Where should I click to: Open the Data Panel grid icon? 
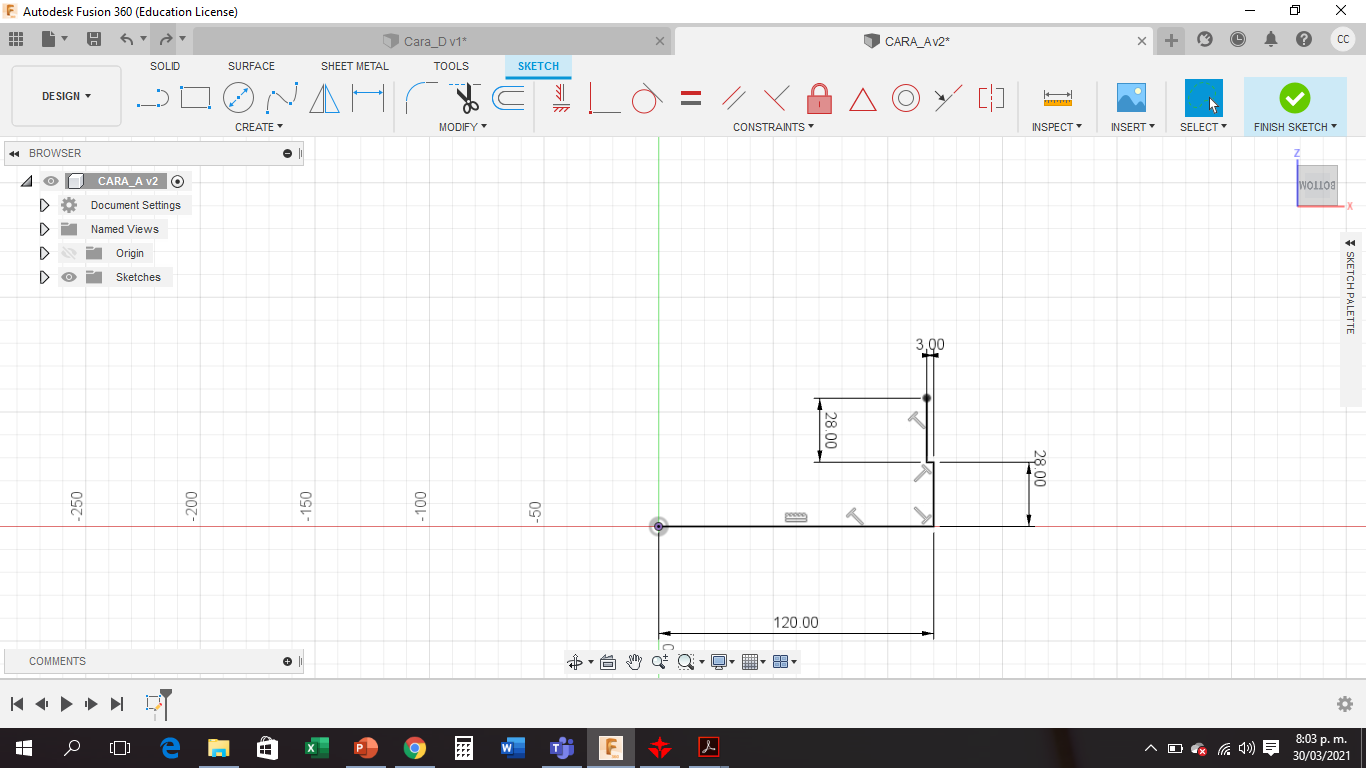coord(16,40)
